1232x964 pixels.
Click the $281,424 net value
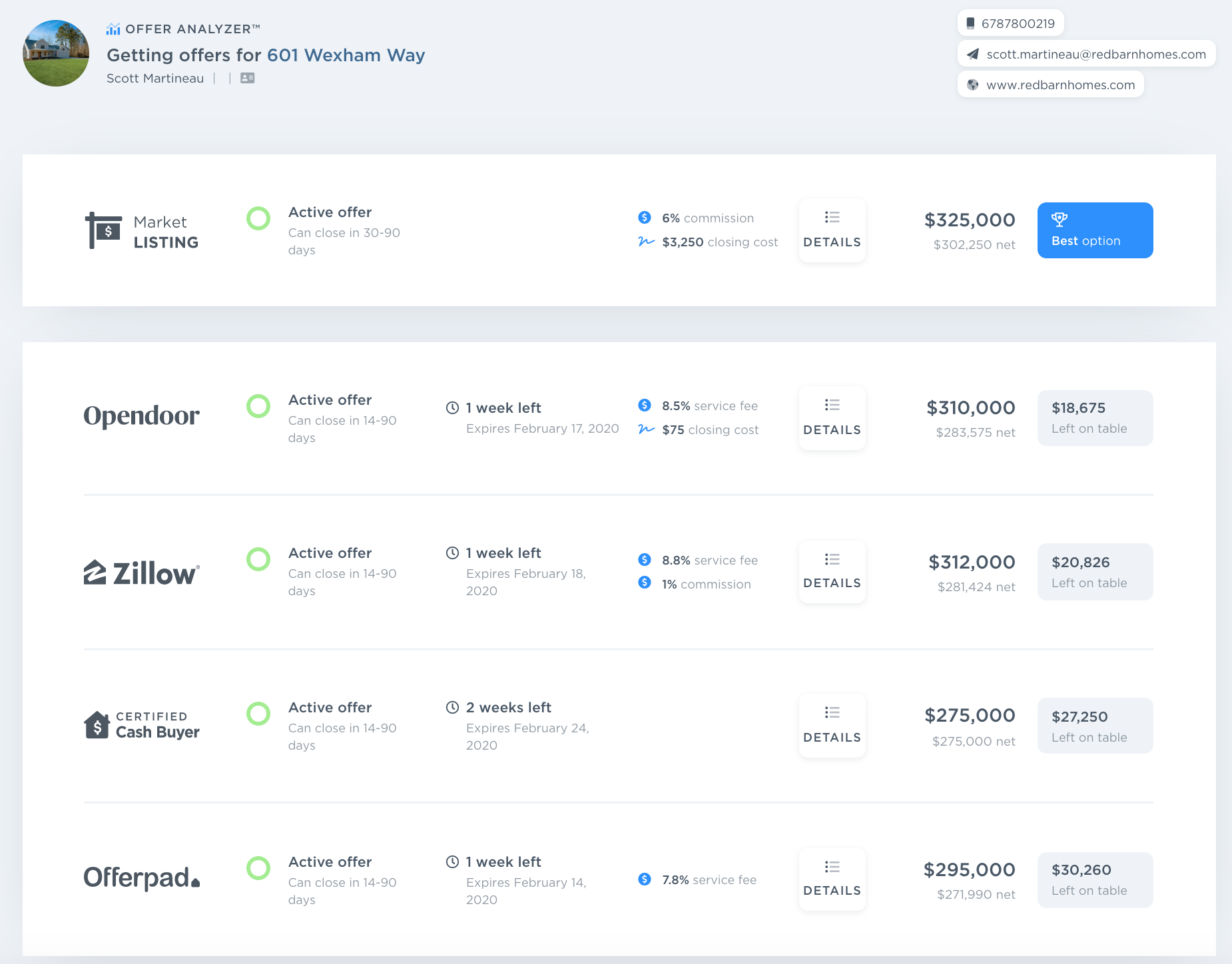(976, 587)
